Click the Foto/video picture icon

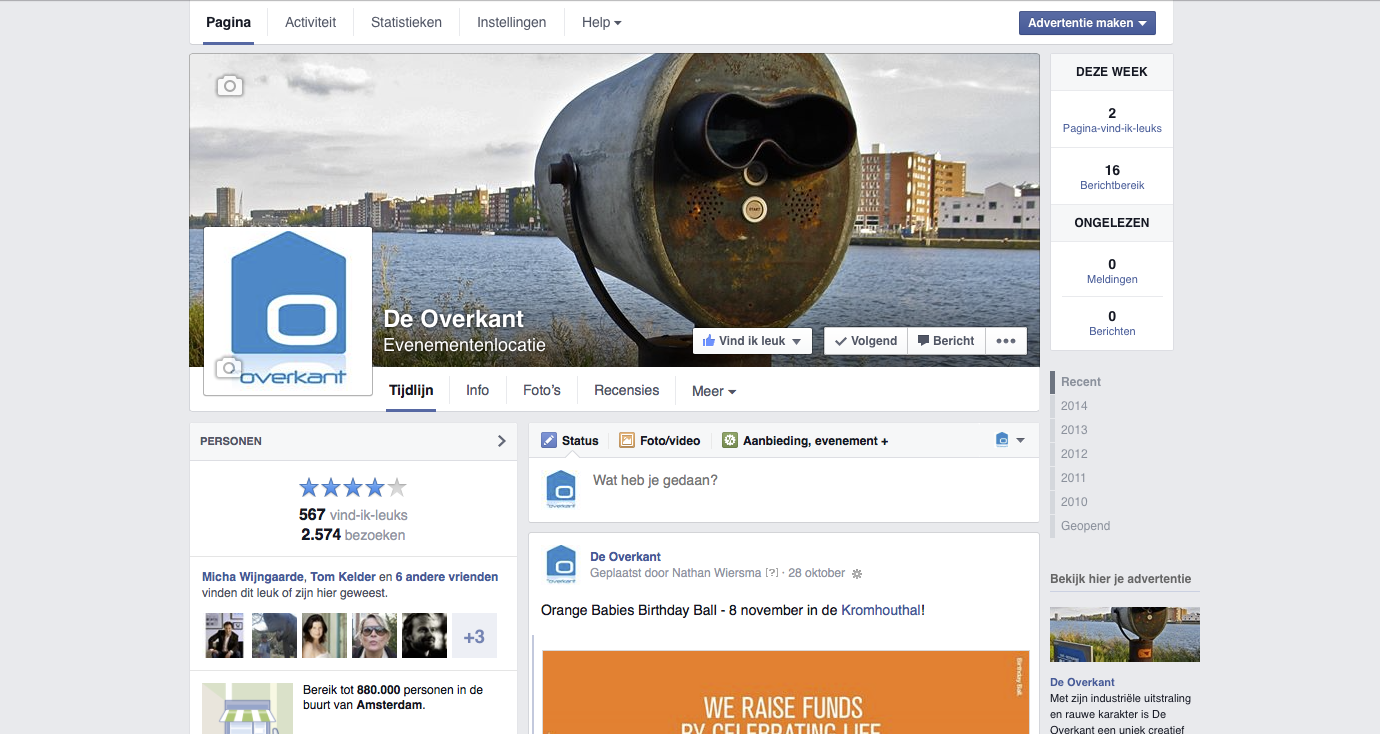(x=627, y=440)
